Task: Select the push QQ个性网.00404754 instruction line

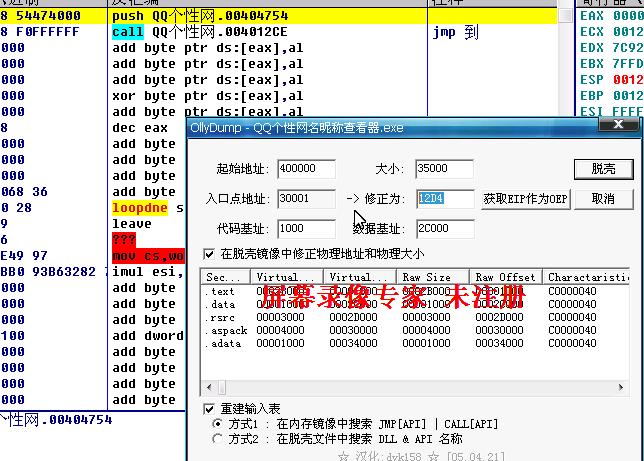Action: 278,16
